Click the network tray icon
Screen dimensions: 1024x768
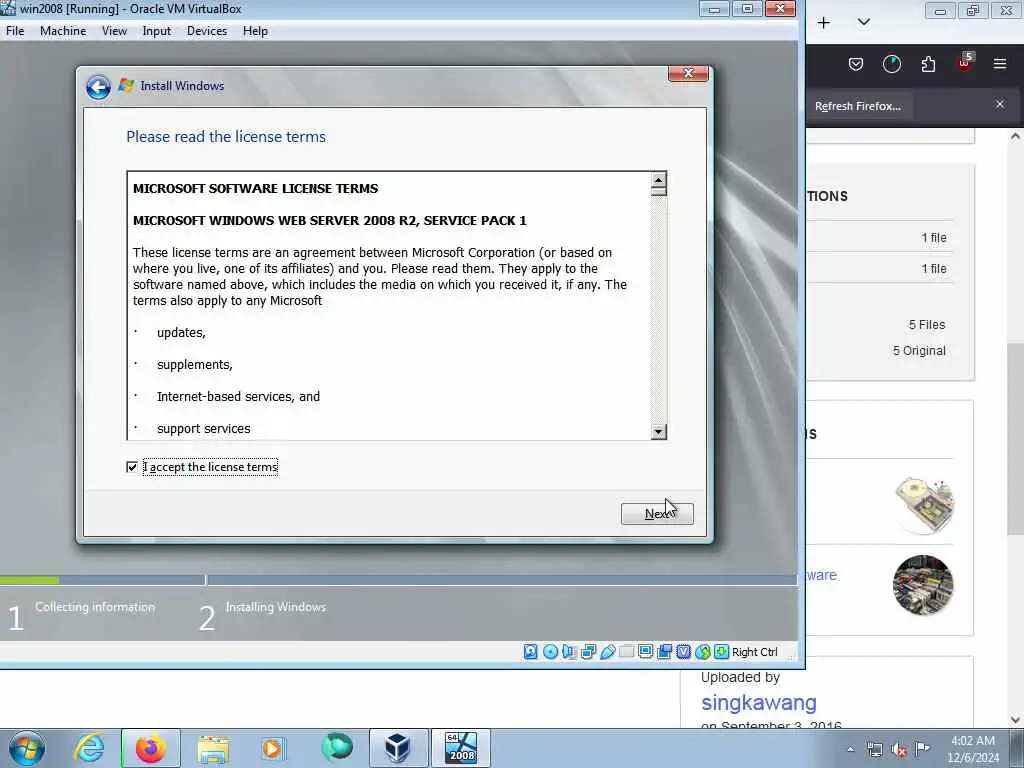[x=874, y=750]
